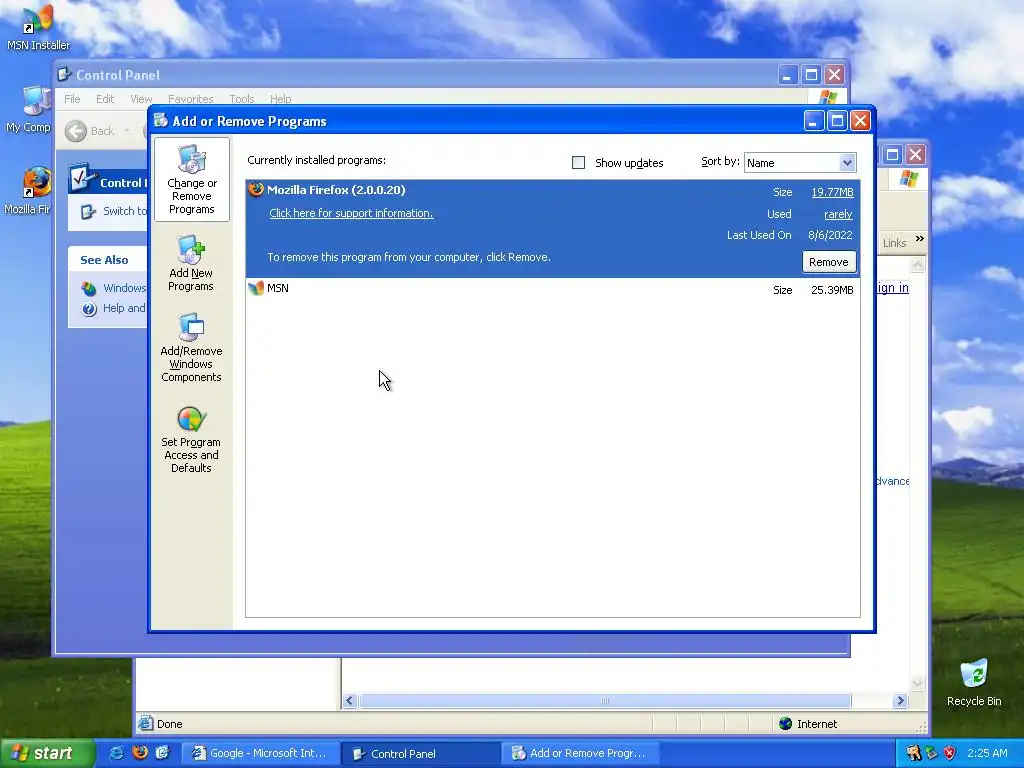Launch Firefox from Quick Launch bar

tap(140, 753)
